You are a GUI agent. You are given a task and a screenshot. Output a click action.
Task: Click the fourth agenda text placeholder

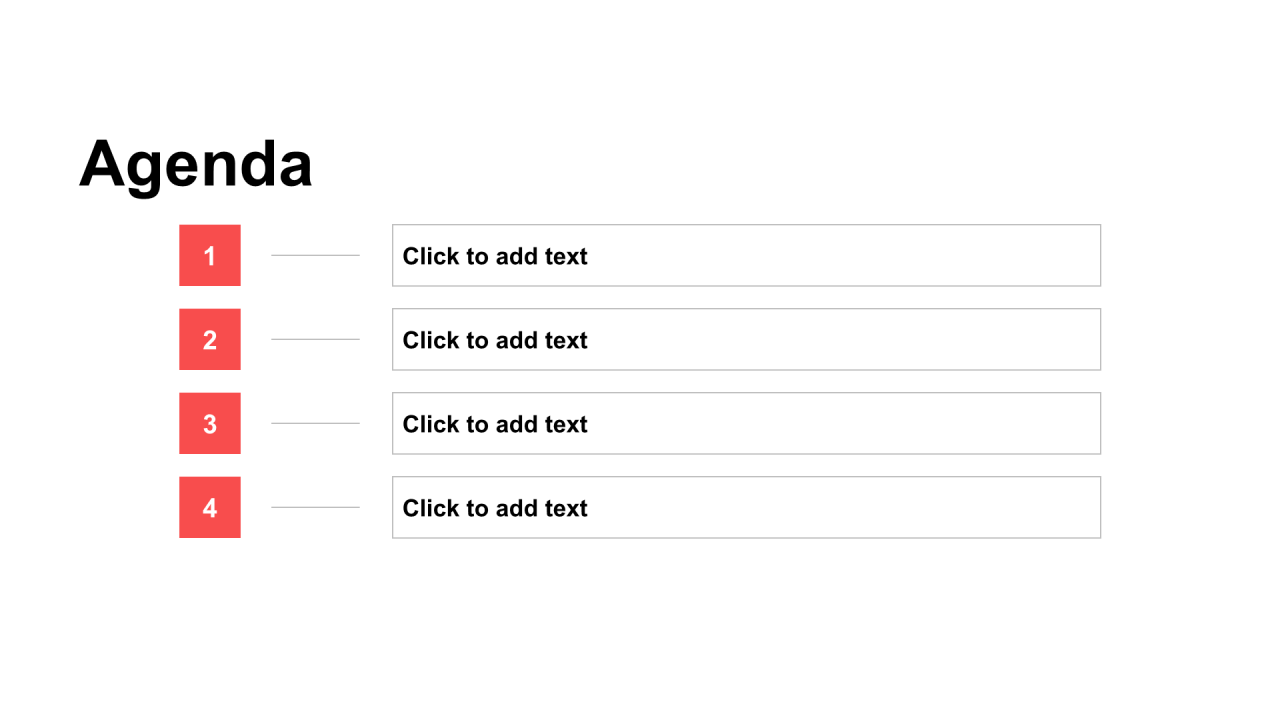746,507
